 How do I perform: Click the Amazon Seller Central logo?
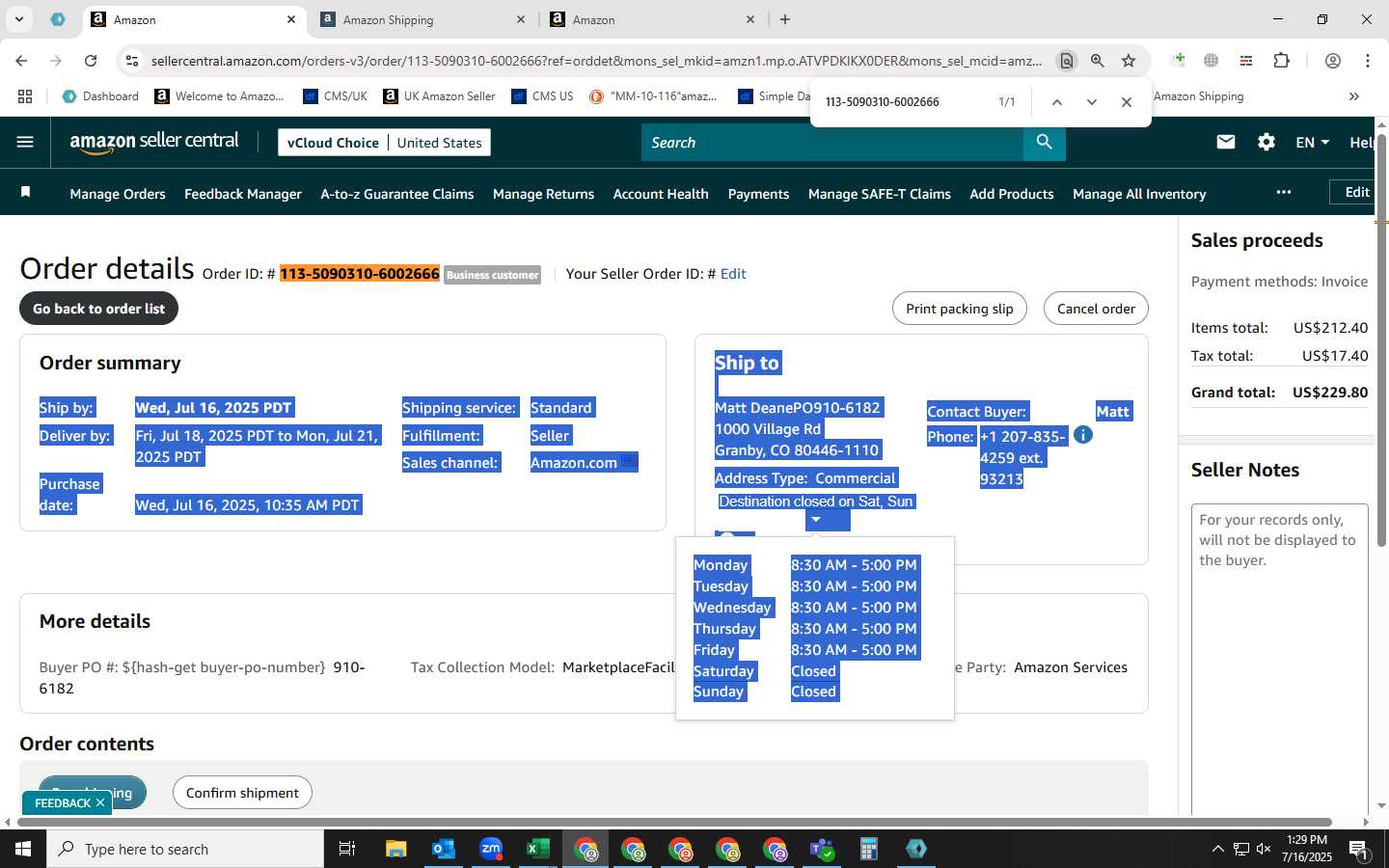[x=154, y=142]
